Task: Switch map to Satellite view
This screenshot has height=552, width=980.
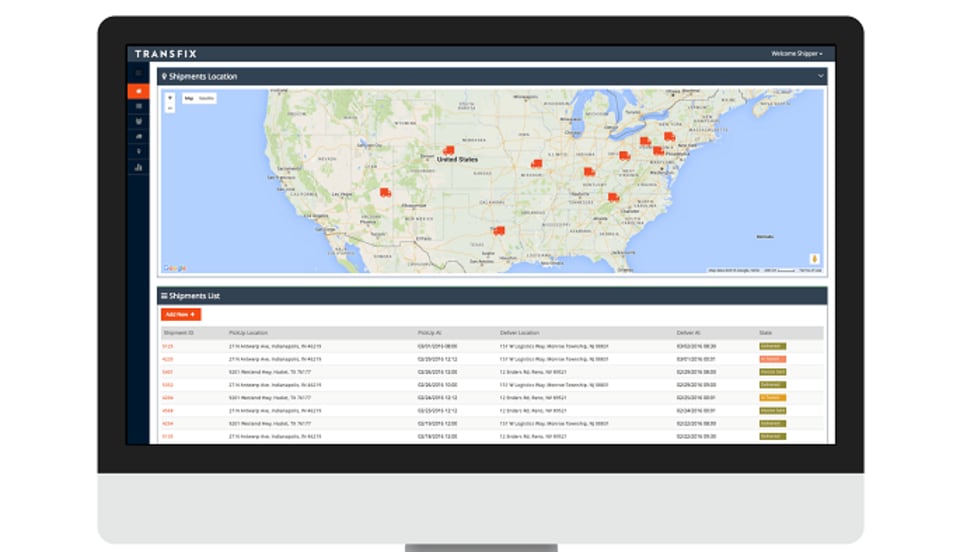Action: 206,98
